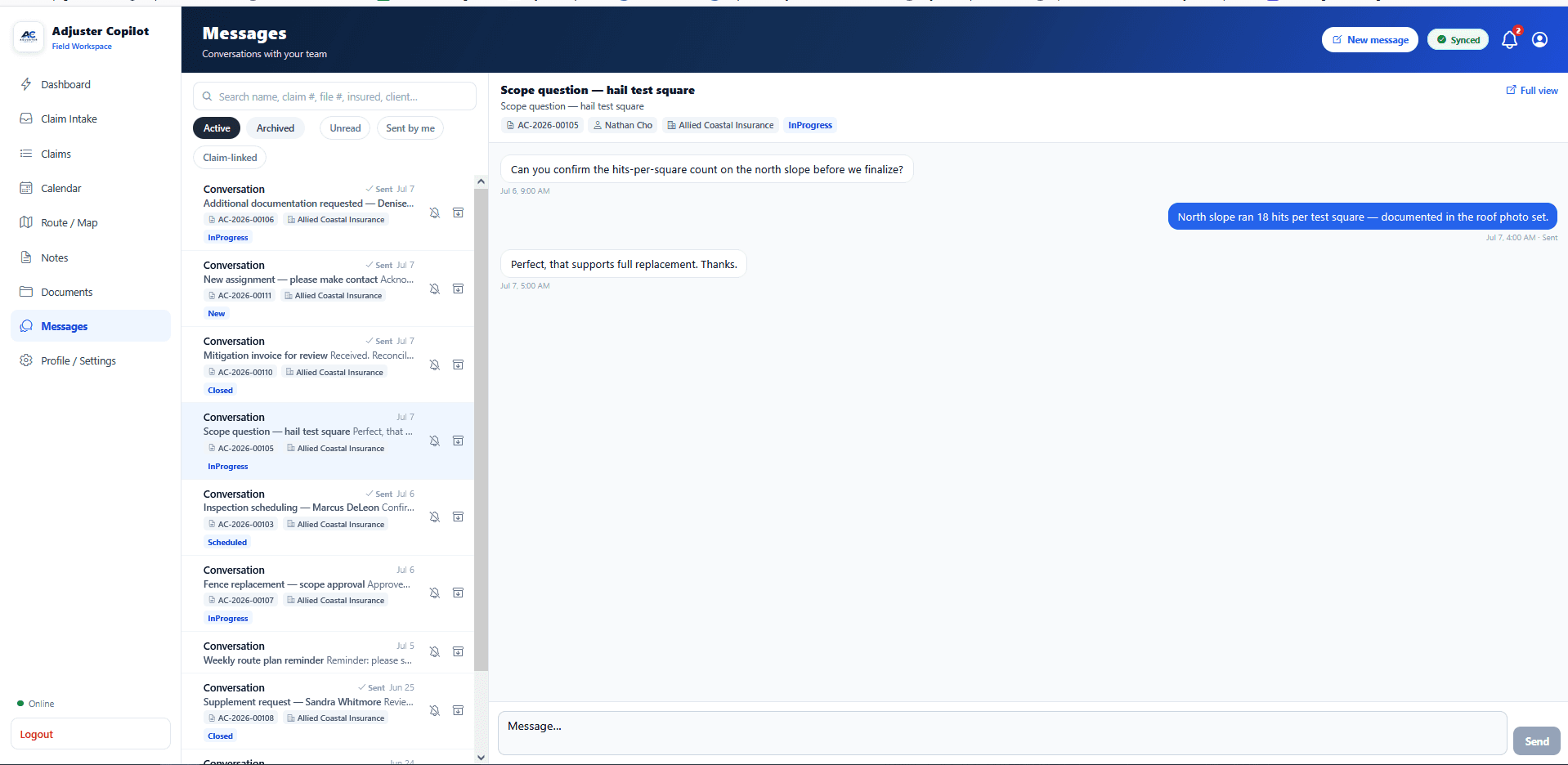Open Profile / Settings
This screenshot has height=765, width=1568.
tap(91, 360)
